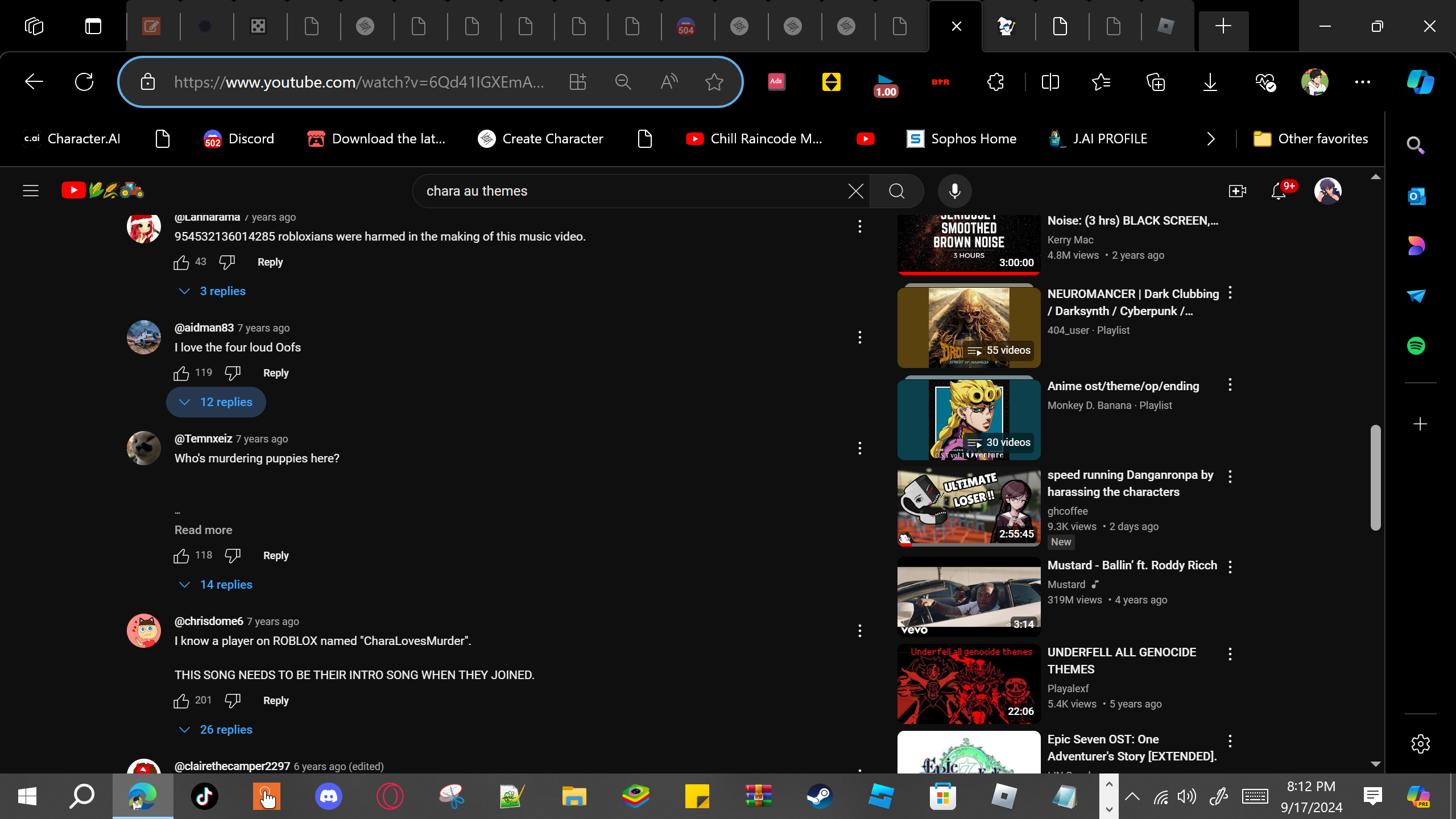
Task: Open options menu for @aidman83 comment
Action: click(x=860, y=337)
